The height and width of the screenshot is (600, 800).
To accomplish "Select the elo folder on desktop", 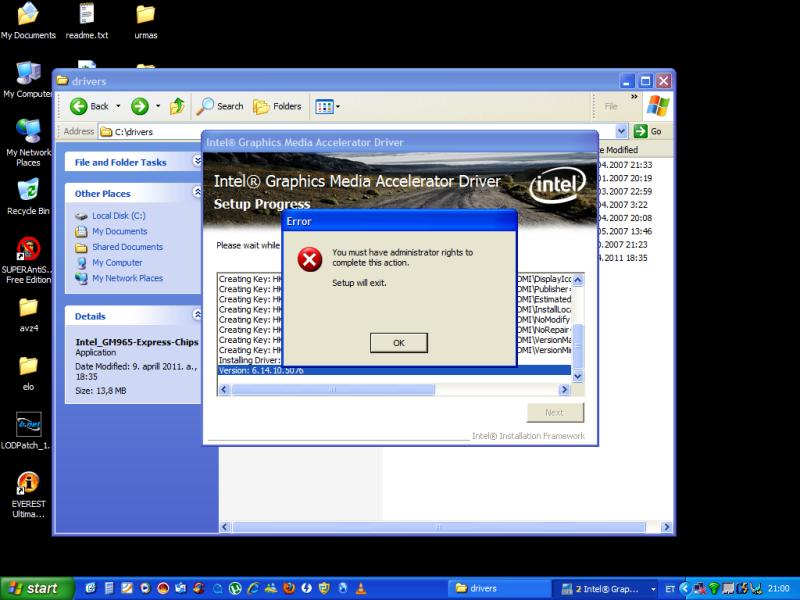I will point(28,373).
